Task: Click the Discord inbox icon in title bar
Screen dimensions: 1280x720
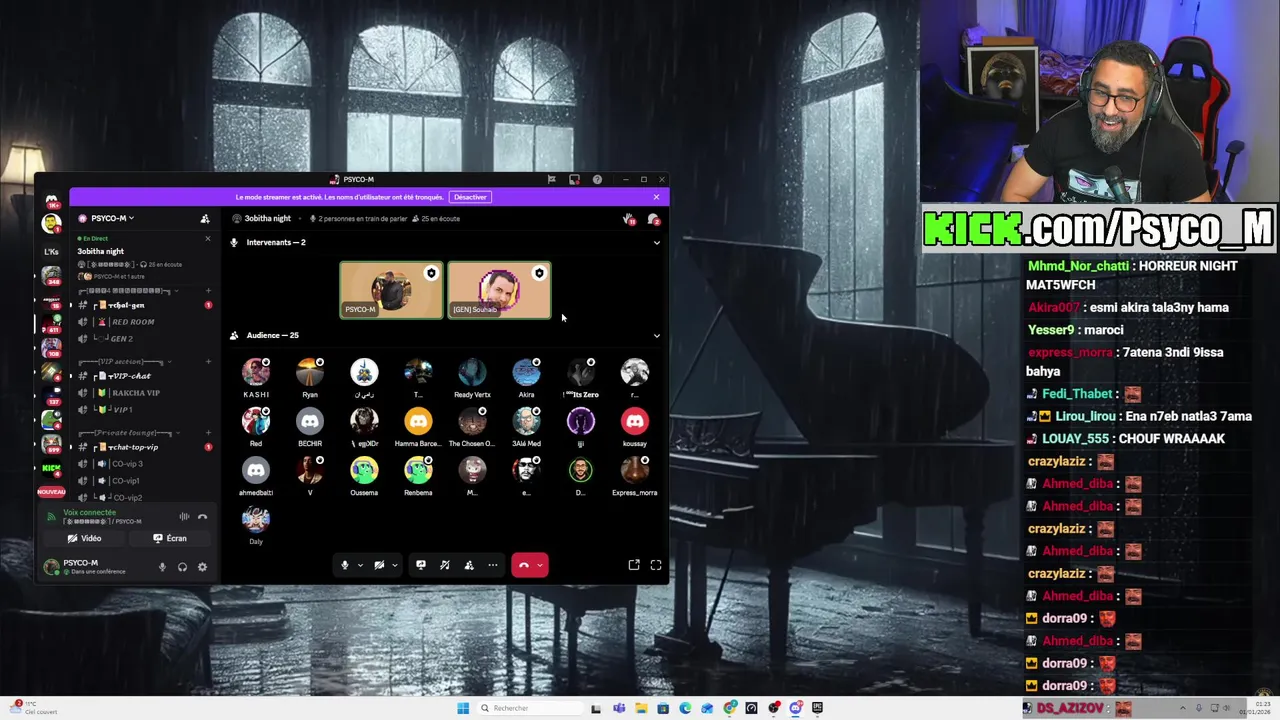Action: click(x=574, y=180)
